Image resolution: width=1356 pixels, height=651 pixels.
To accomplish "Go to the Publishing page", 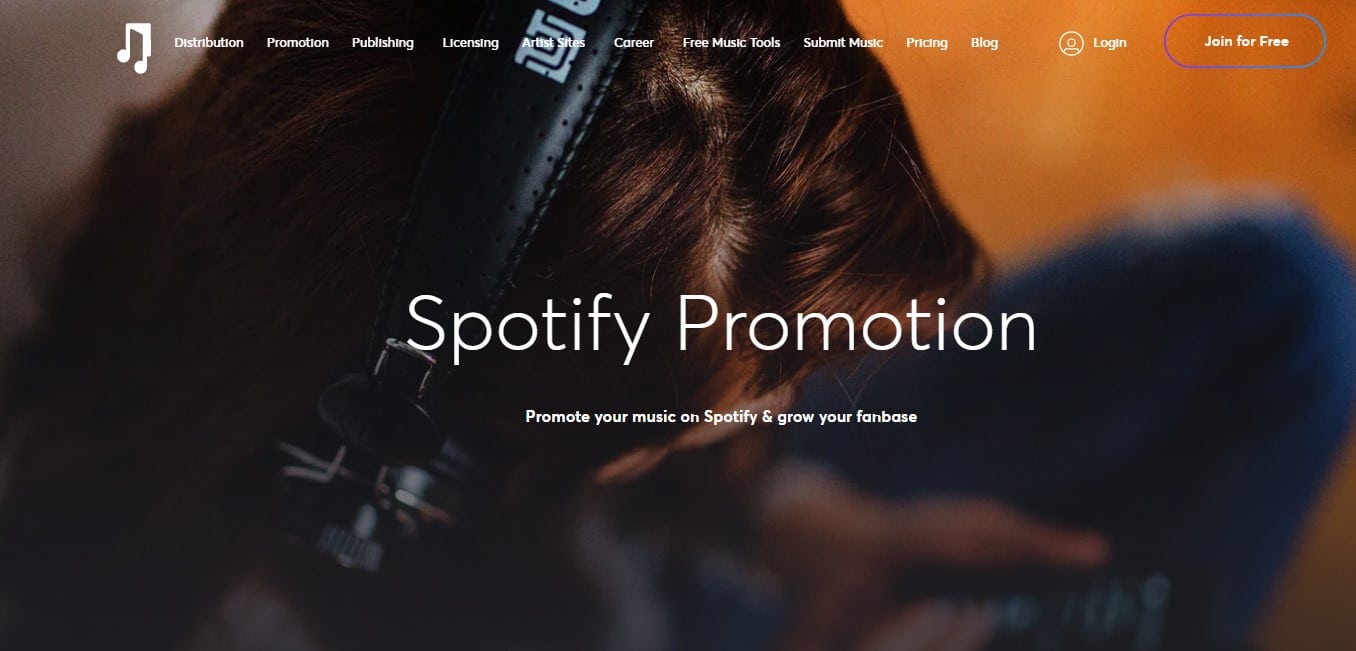I will click(383, 43).
